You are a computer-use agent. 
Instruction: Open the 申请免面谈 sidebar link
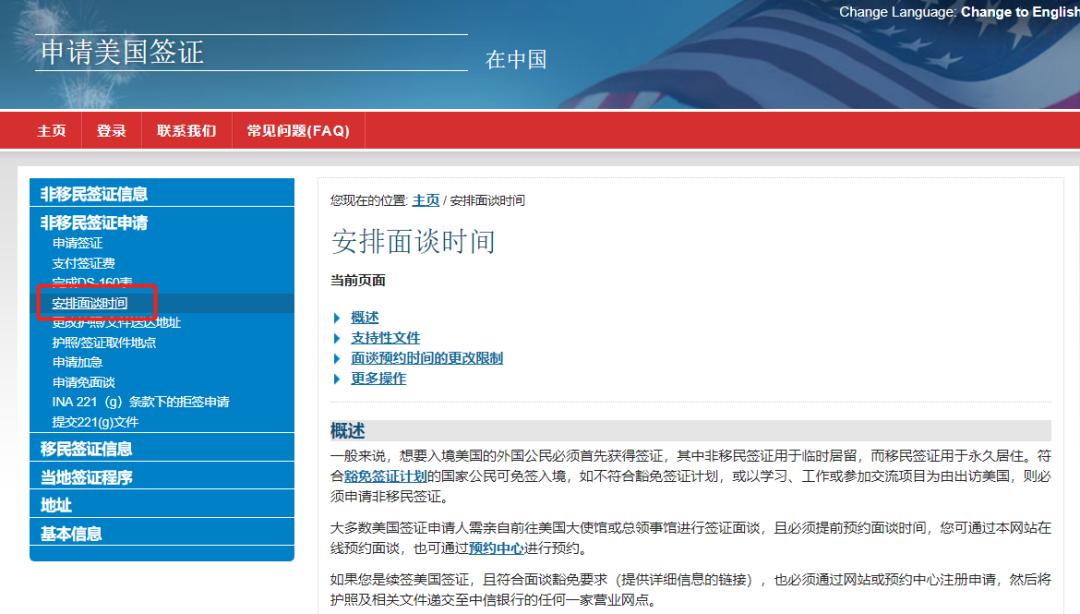click(83, 382)
